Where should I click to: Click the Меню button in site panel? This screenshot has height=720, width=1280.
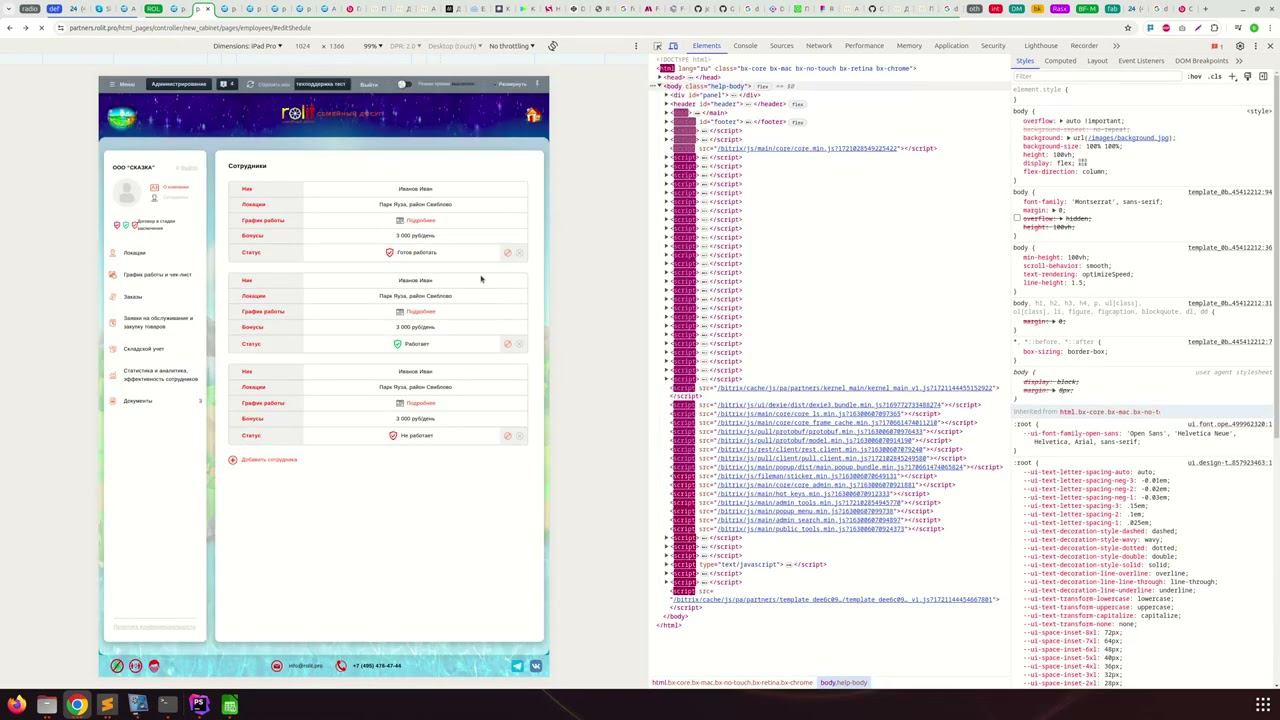(x=122, y=84)
